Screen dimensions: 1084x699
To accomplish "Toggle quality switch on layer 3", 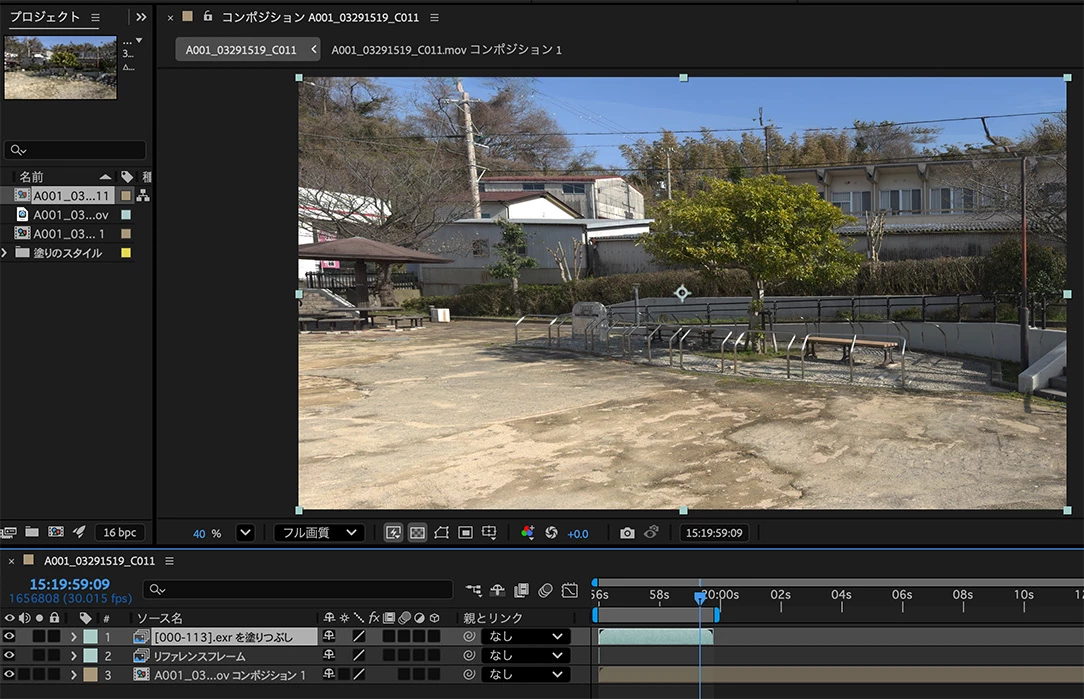I will click(x=359, y=674).
